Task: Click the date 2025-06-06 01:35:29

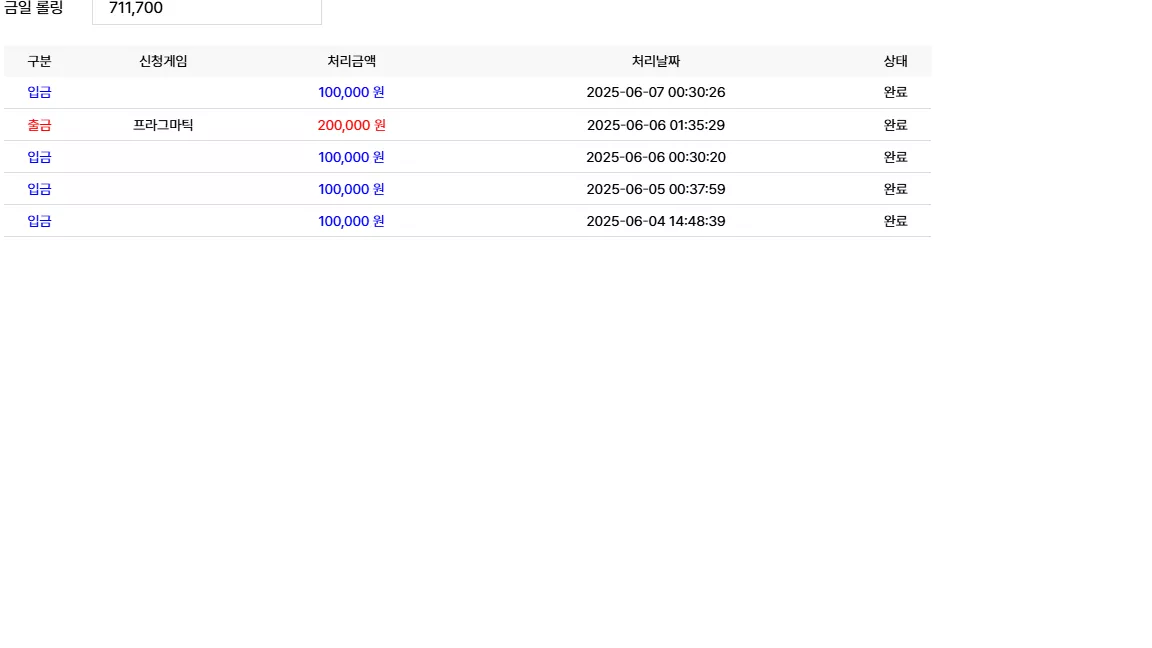Action: [x=655, y=125]
